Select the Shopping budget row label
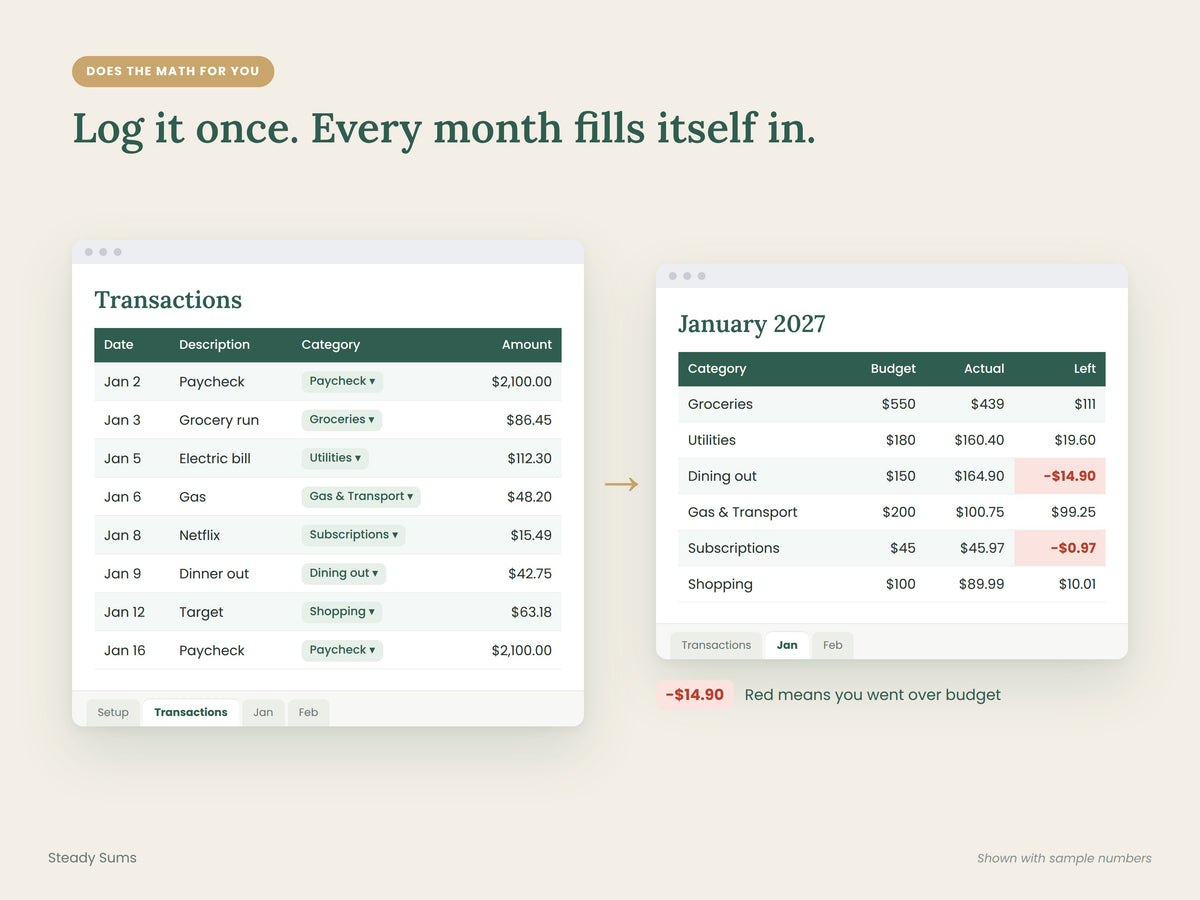 pos(720,584)
